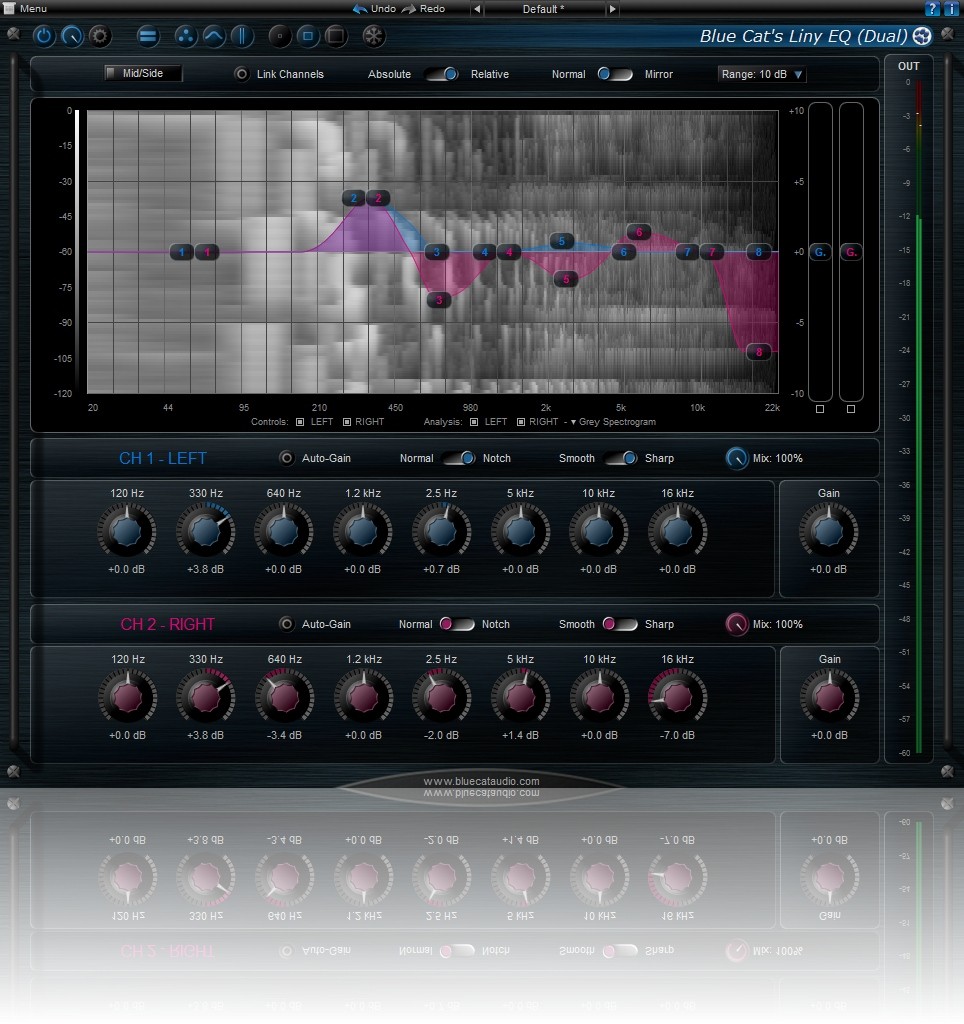Open help with the question mark icon
Image resolution: width=964 pixels, height=1024 pixels.
coord(932,8)
